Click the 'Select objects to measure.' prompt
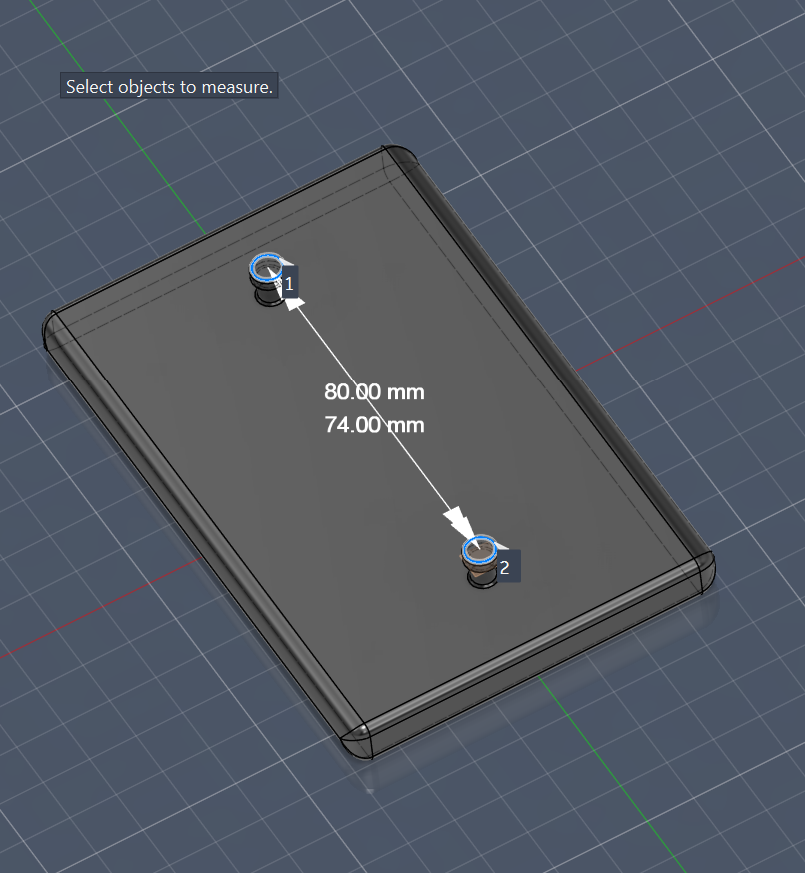Image resolution: width=805 pixels, height=873 pixels. click(x=169, y=86)
